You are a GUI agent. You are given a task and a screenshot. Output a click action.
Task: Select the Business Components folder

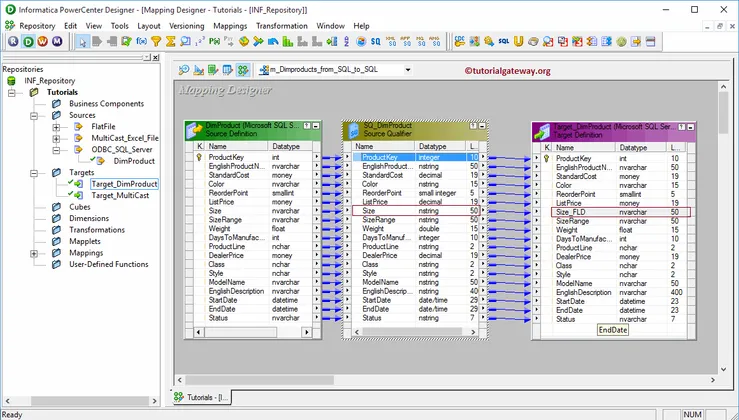[x=107, y=104]
